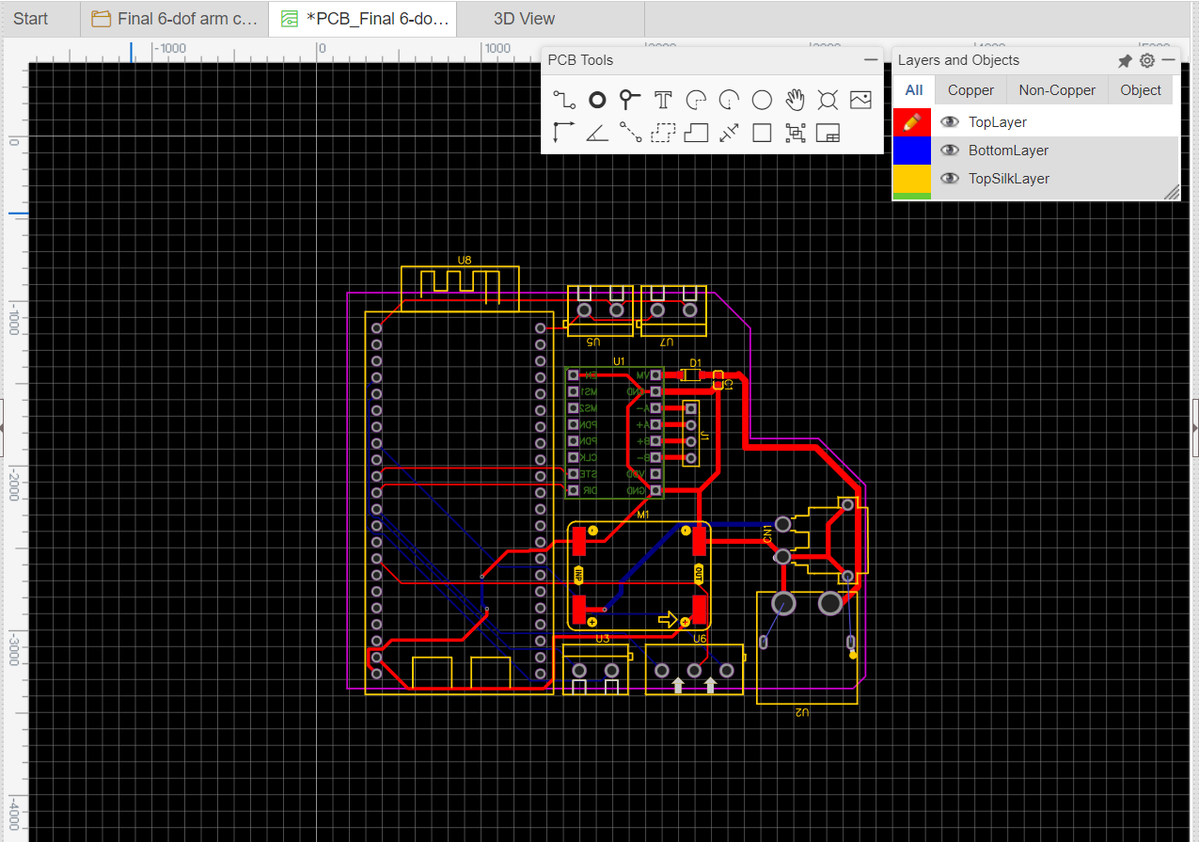
Task: Select the Solid Region tool
Action: tap(696, 133)
